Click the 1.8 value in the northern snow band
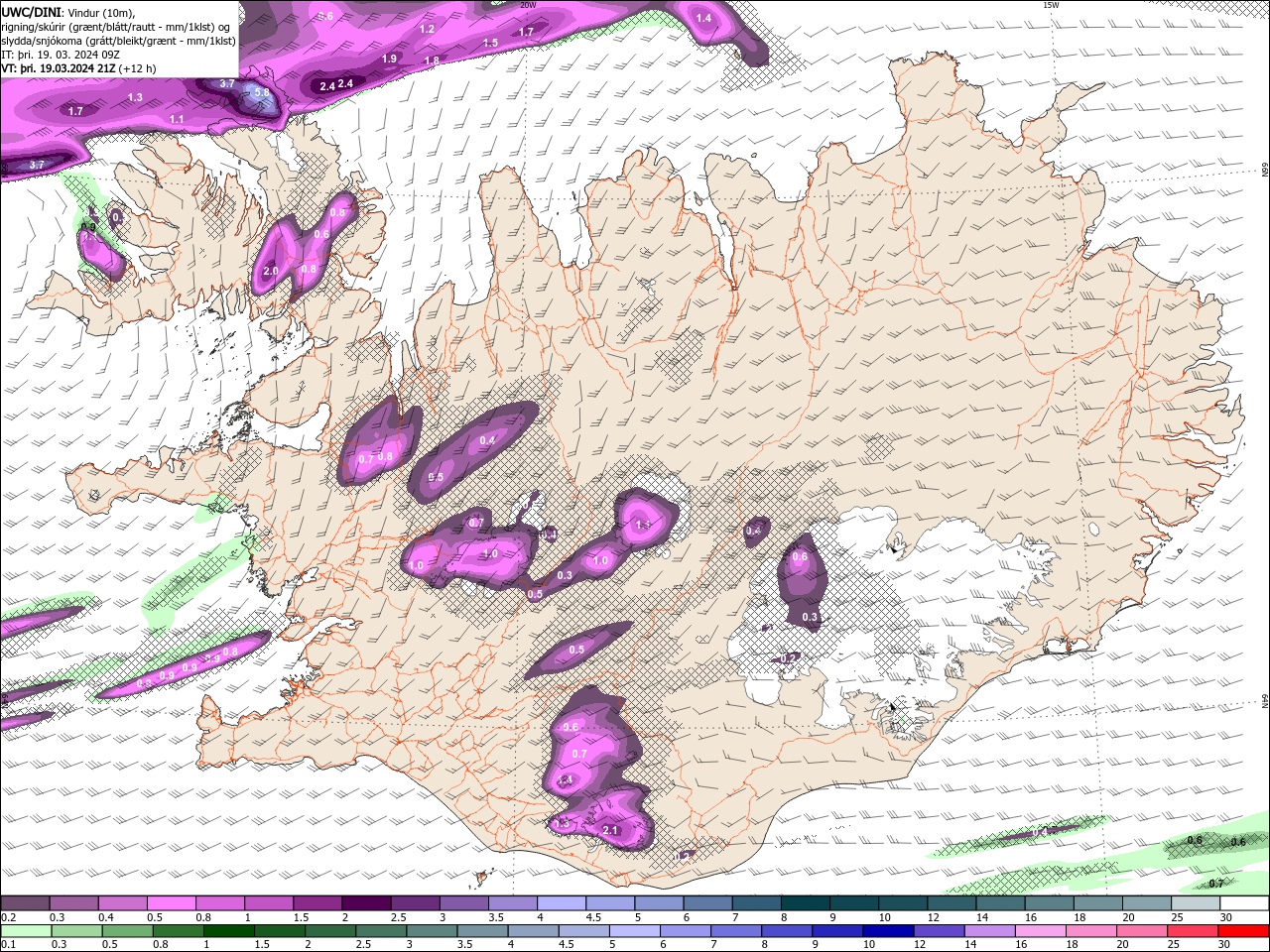This screenshot has height=952, width=1270. click(x=432, y=61)
